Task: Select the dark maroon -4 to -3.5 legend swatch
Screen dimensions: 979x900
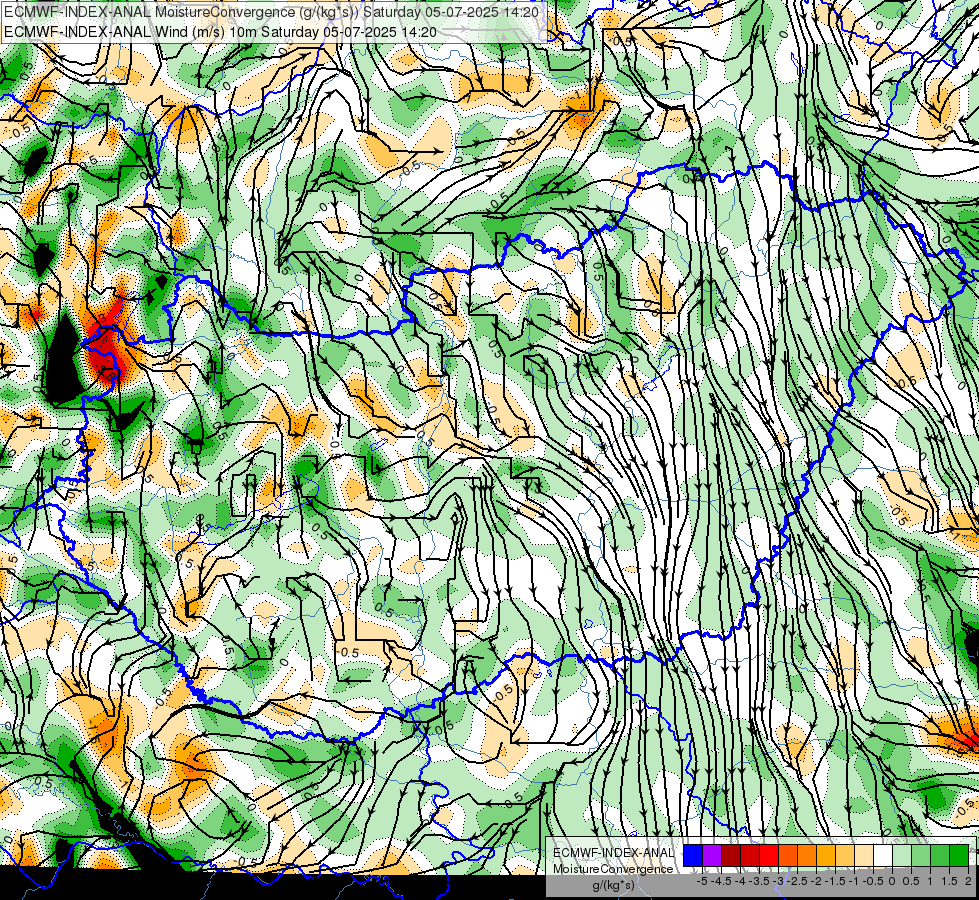Action: point(731,856)
